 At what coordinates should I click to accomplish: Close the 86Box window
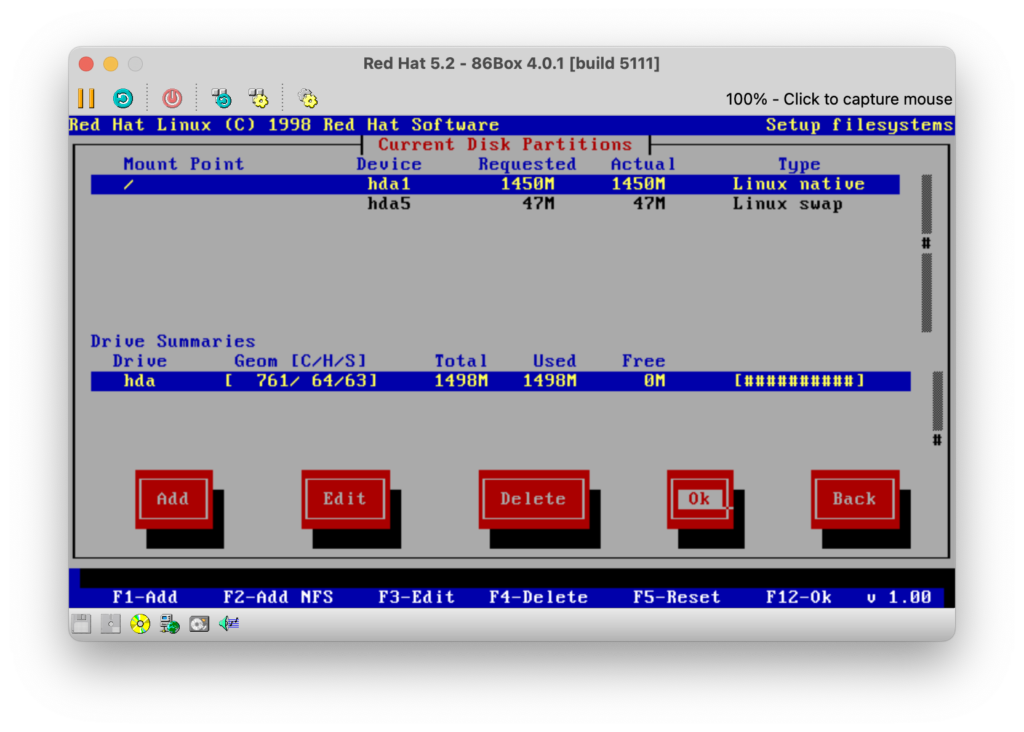pyautogui.click(x=86, y=64)
